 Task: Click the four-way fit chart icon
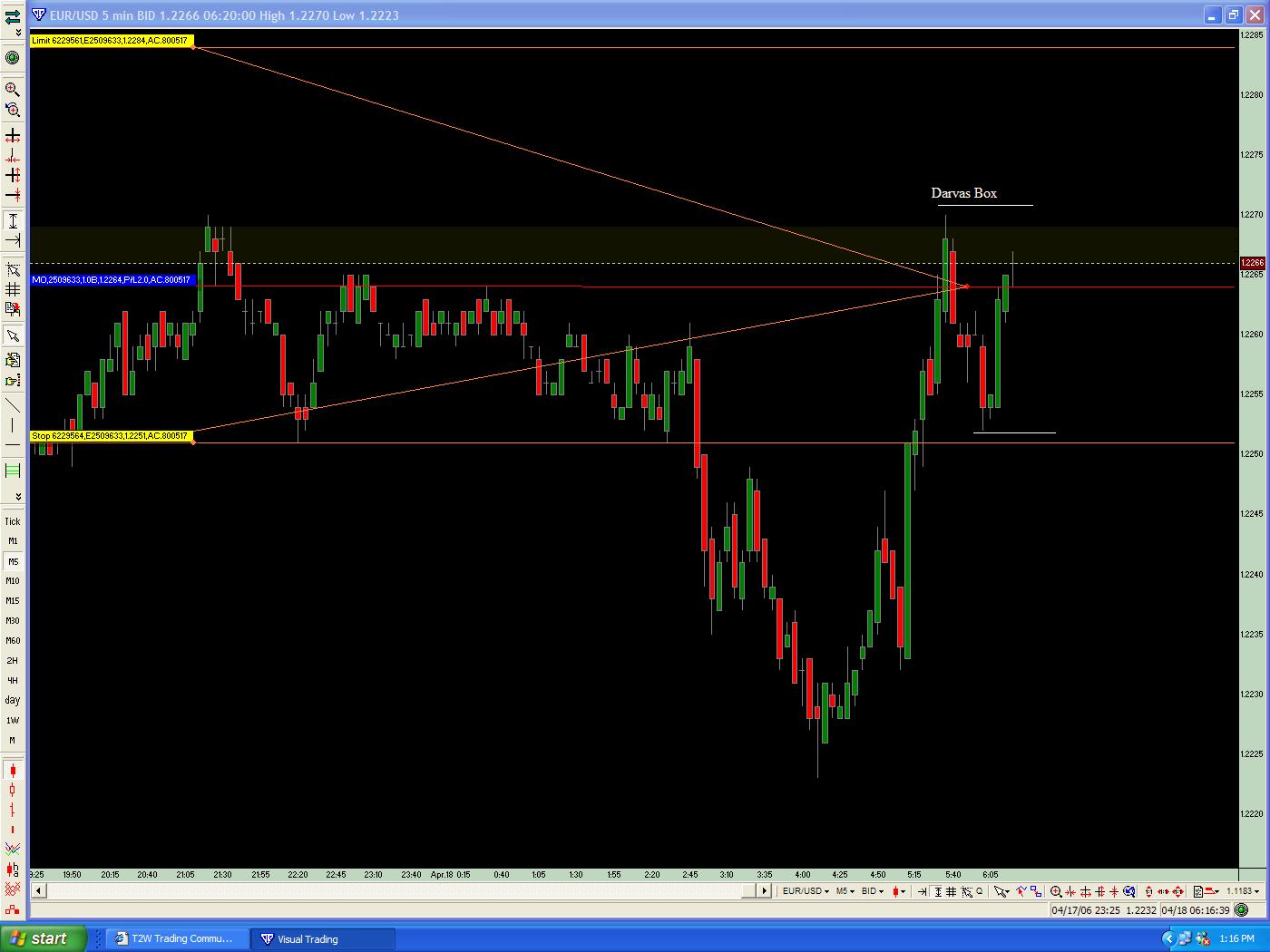pos(1177,891)
